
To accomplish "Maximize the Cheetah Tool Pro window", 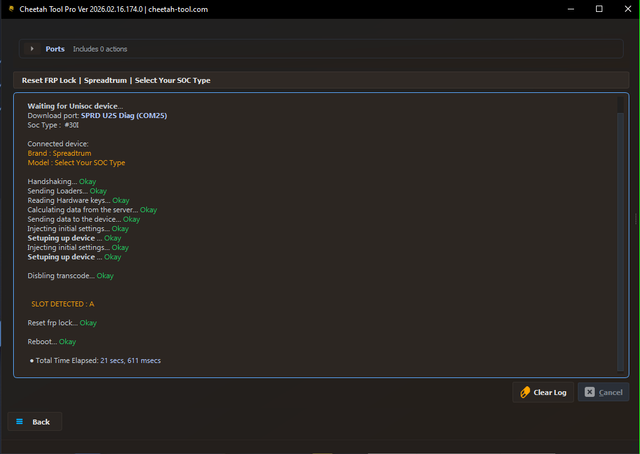I will (x=599, y=9).
